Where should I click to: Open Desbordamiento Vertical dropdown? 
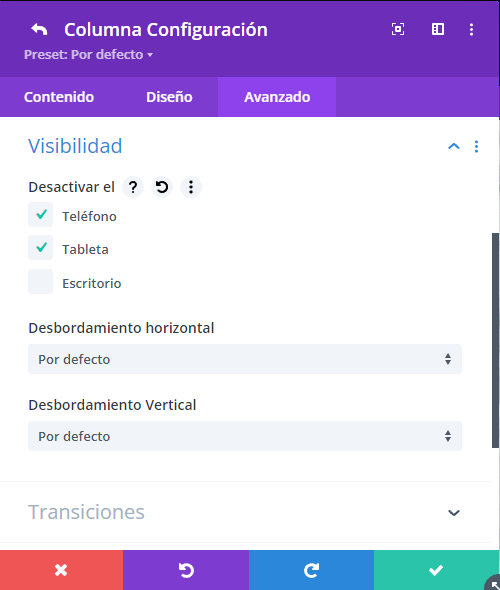[245, 436]
